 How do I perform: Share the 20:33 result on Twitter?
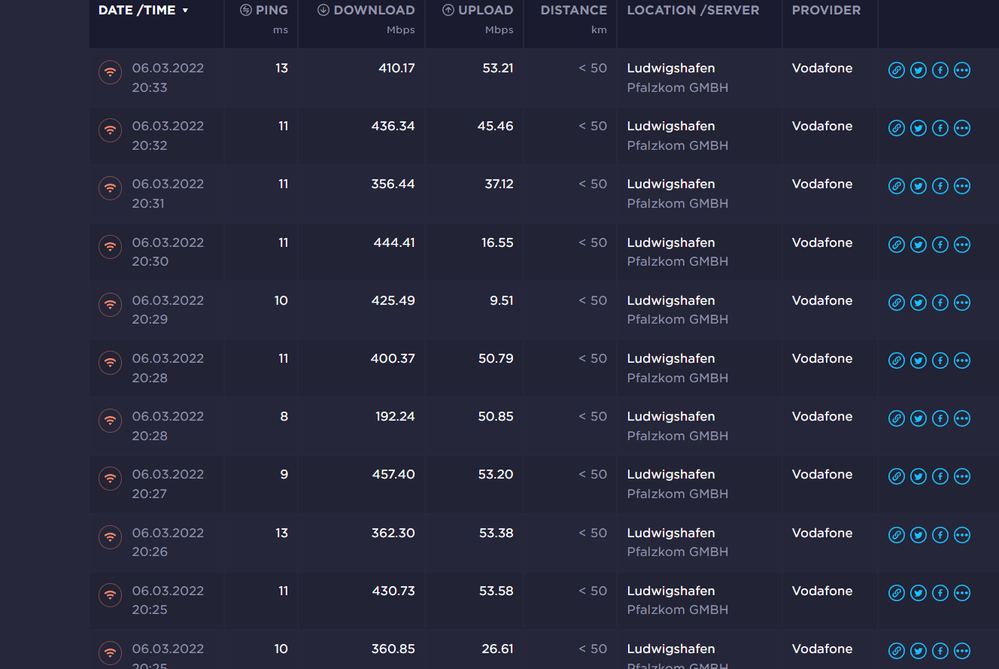pos(918,70)
